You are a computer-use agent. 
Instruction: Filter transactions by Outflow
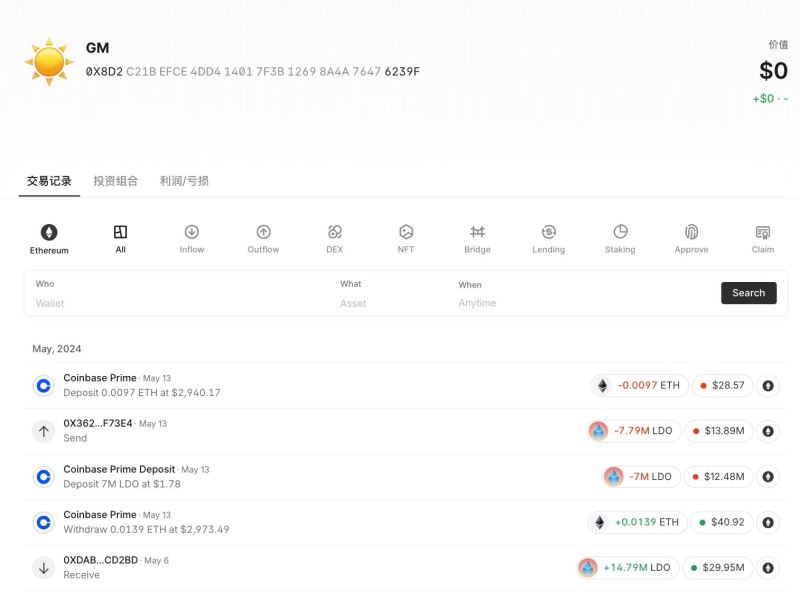tap(263, 232)
